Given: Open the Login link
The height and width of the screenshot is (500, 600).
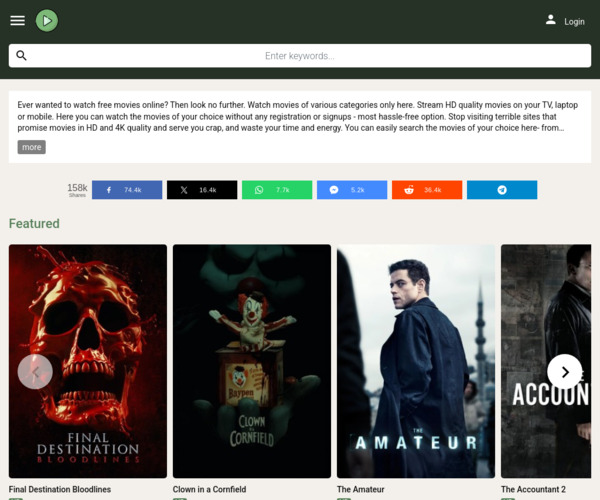Looking at the screenshot, I should [574, 22].
